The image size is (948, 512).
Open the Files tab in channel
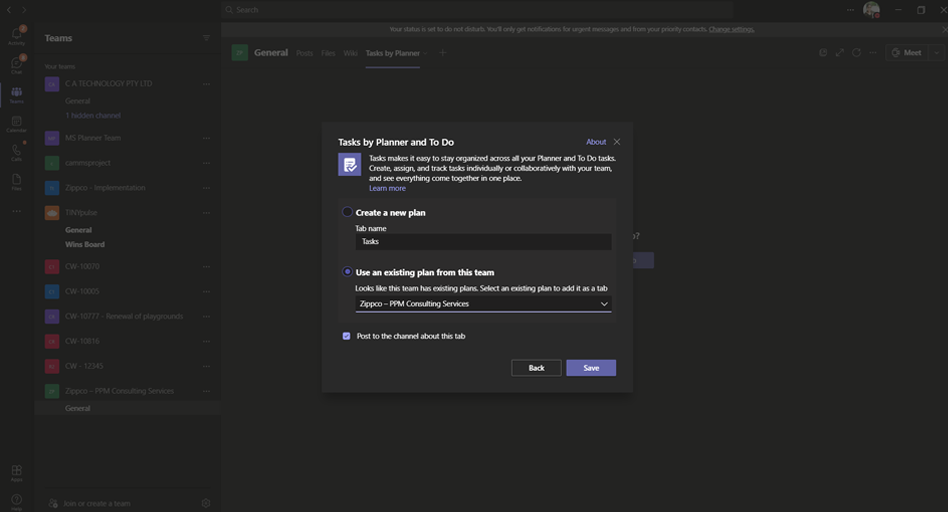(328, 53)
